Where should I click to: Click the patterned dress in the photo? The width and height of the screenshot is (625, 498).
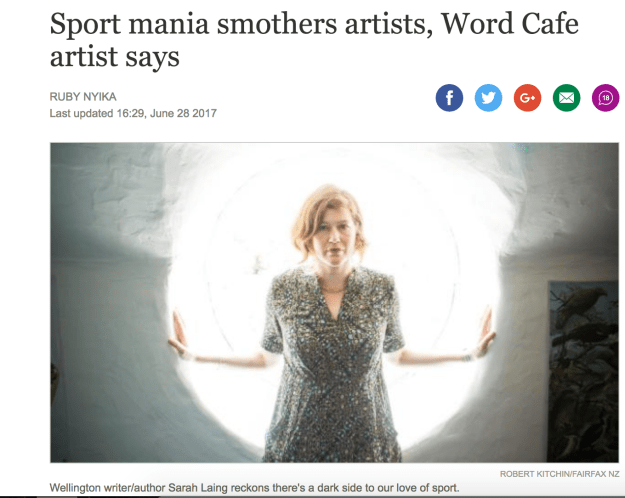332,364
